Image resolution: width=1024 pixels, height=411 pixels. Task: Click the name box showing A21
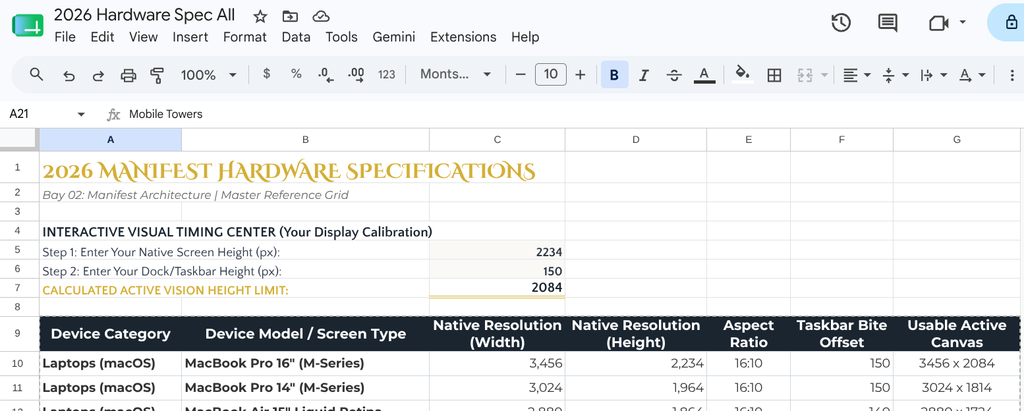point(39,114)
